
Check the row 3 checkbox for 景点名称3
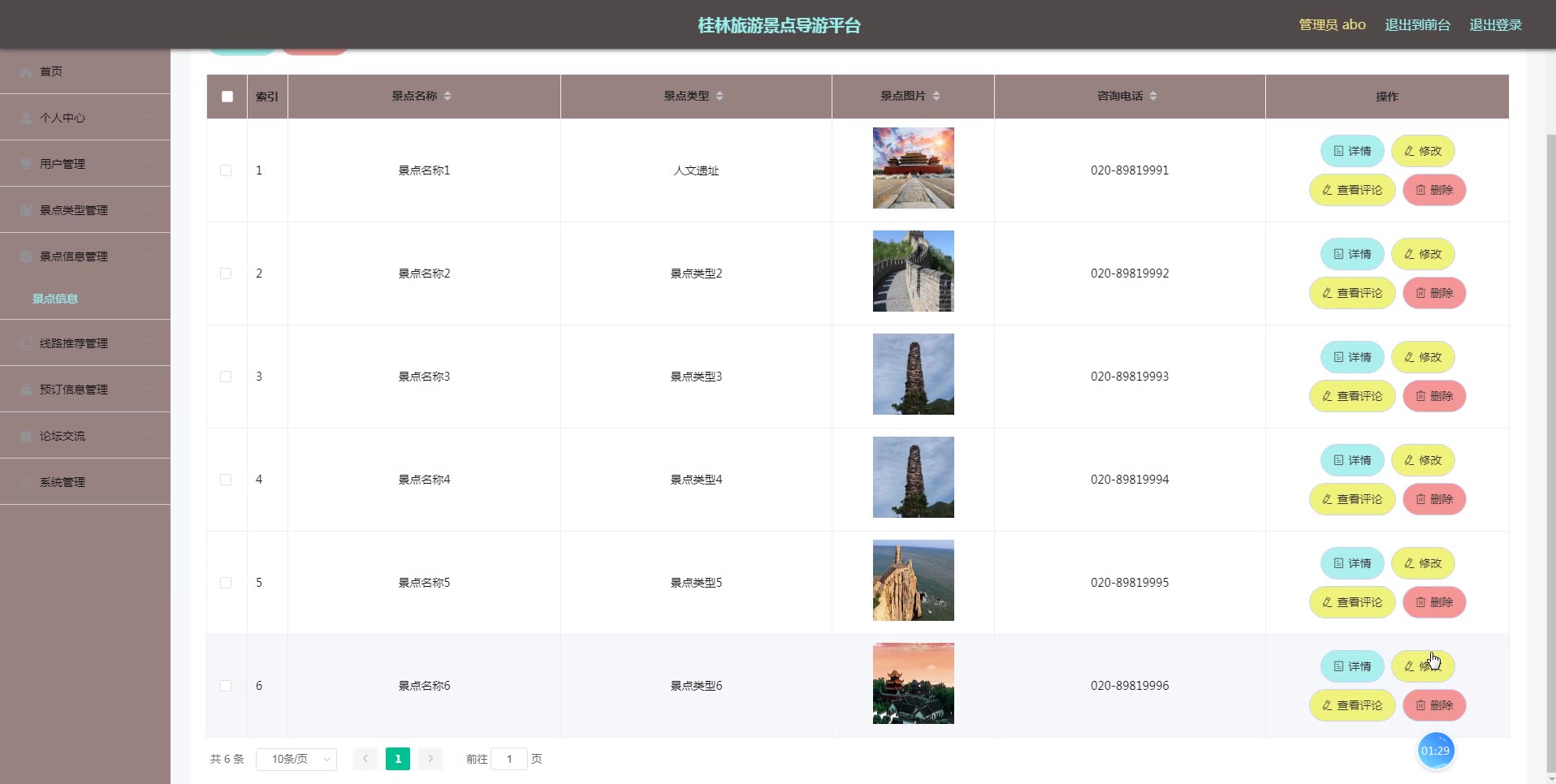click(226, 377)
